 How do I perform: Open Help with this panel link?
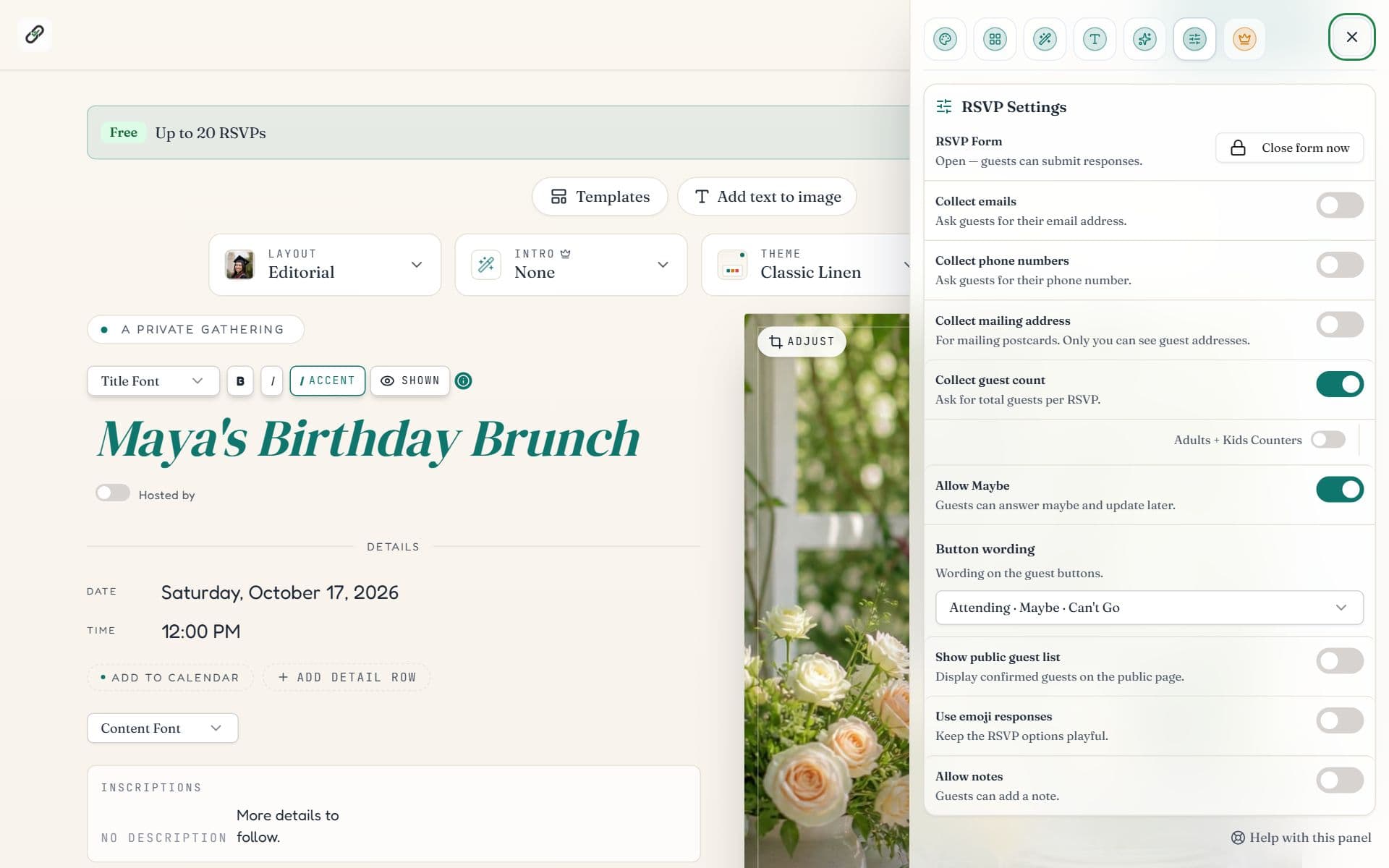coord(1301,838)
